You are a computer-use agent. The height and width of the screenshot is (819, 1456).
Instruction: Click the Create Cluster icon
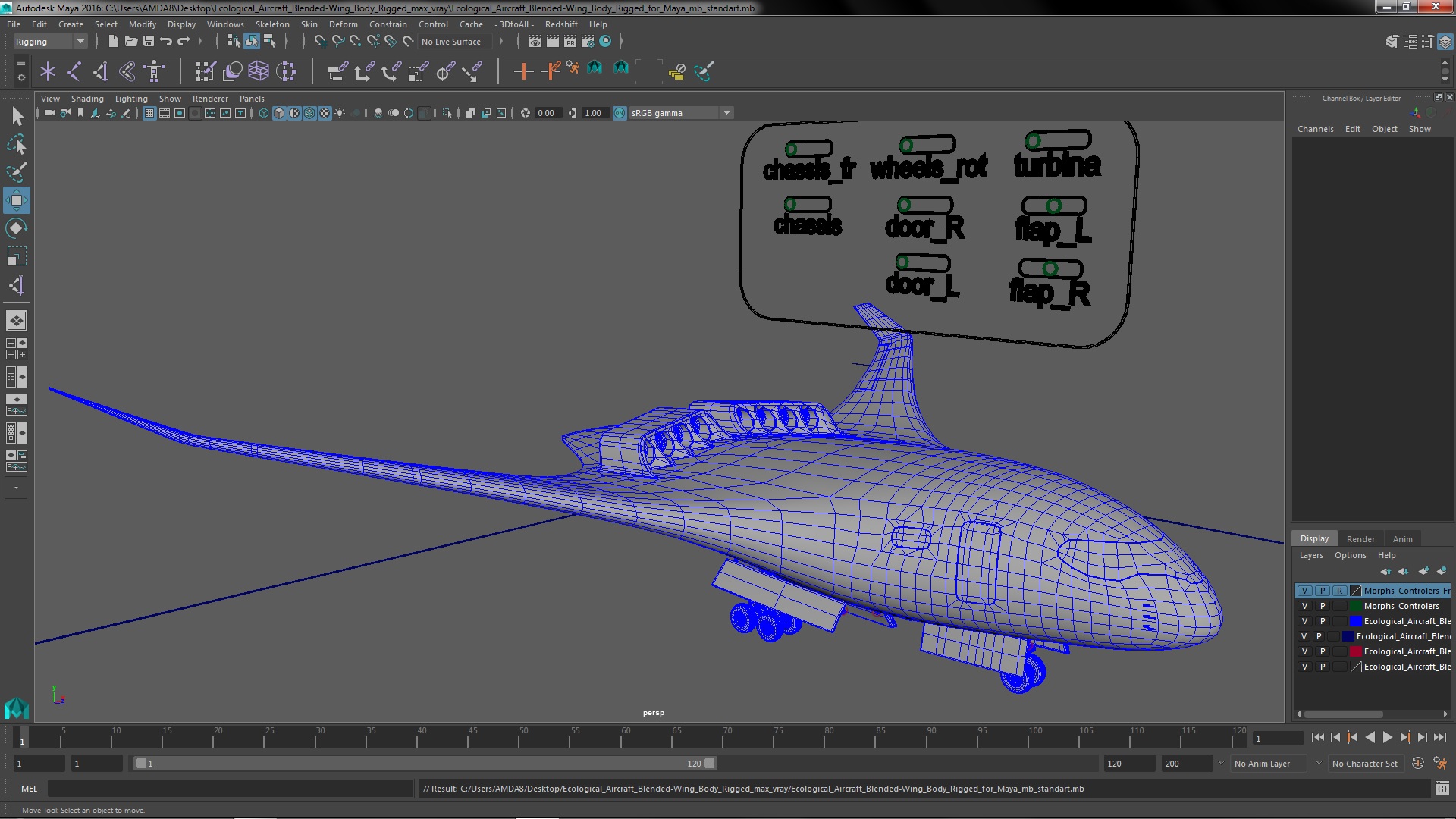pyautogui.click(x=286, y=71)
